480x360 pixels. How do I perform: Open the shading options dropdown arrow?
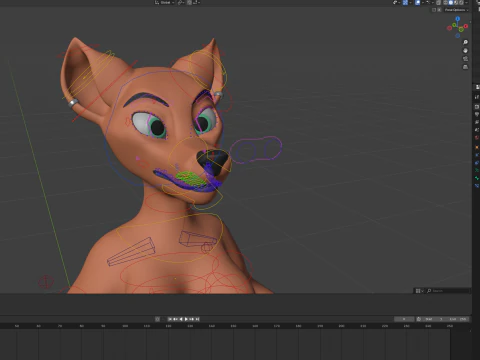point(466,2)
